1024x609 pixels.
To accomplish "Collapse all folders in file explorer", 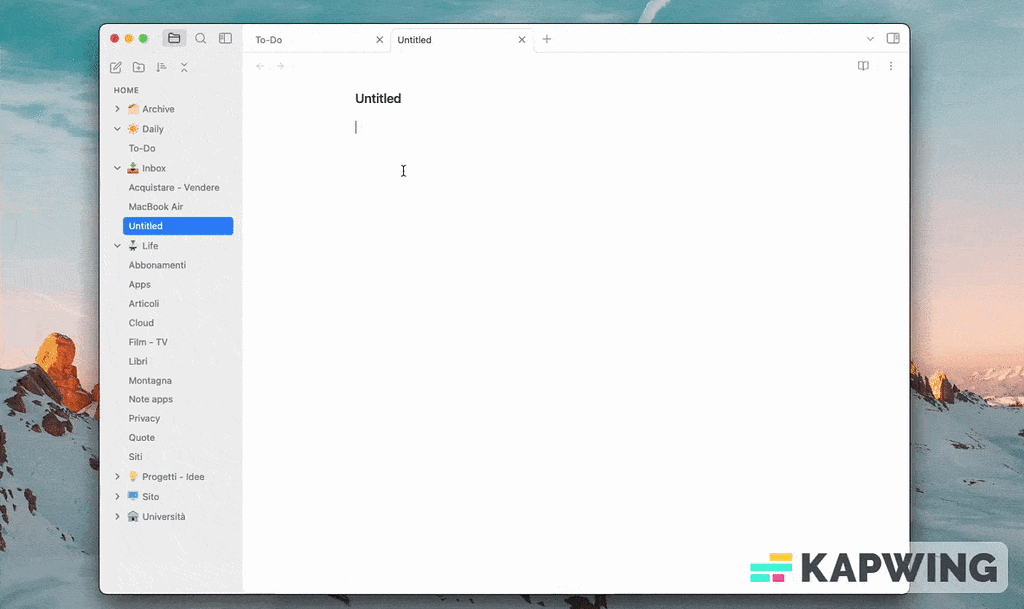I will coord(184,67).
